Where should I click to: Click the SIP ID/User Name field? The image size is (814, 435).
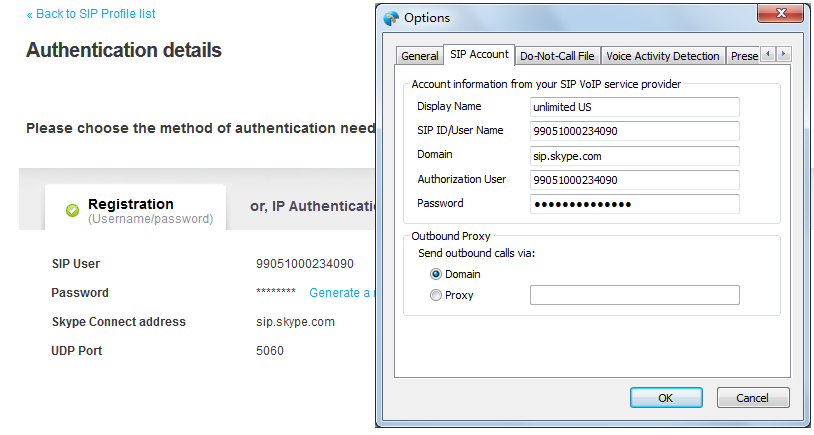(634, 131)
